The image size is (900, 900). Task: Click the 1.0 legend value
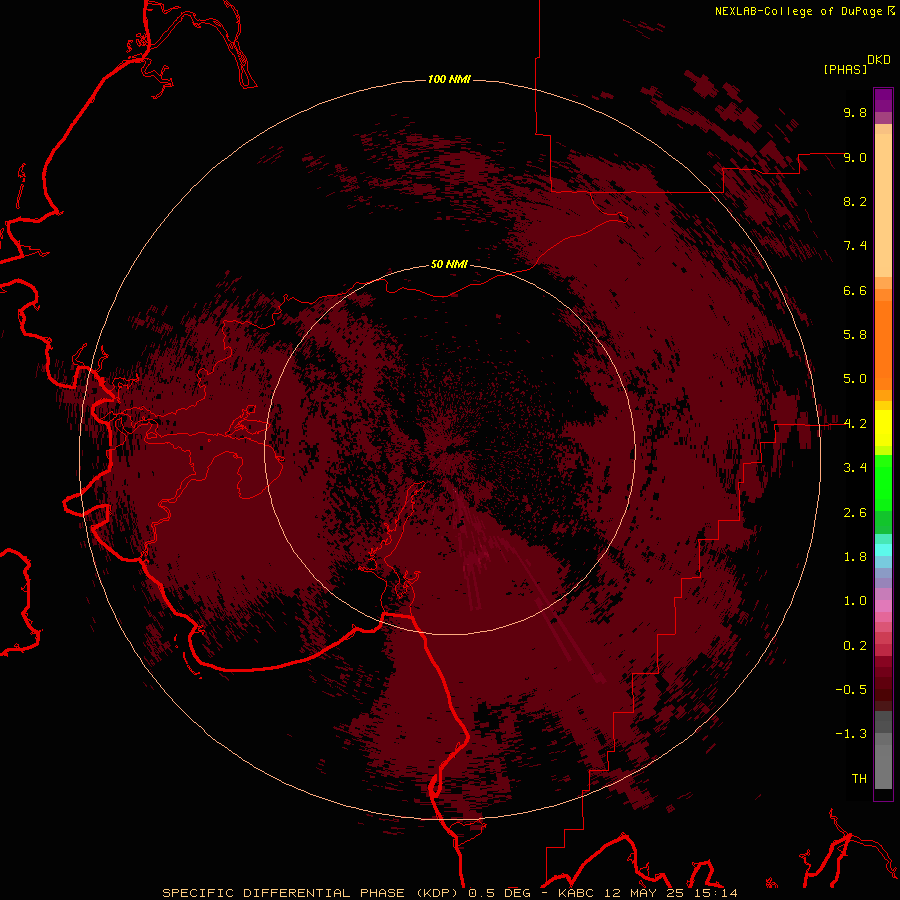click(855, 601)
